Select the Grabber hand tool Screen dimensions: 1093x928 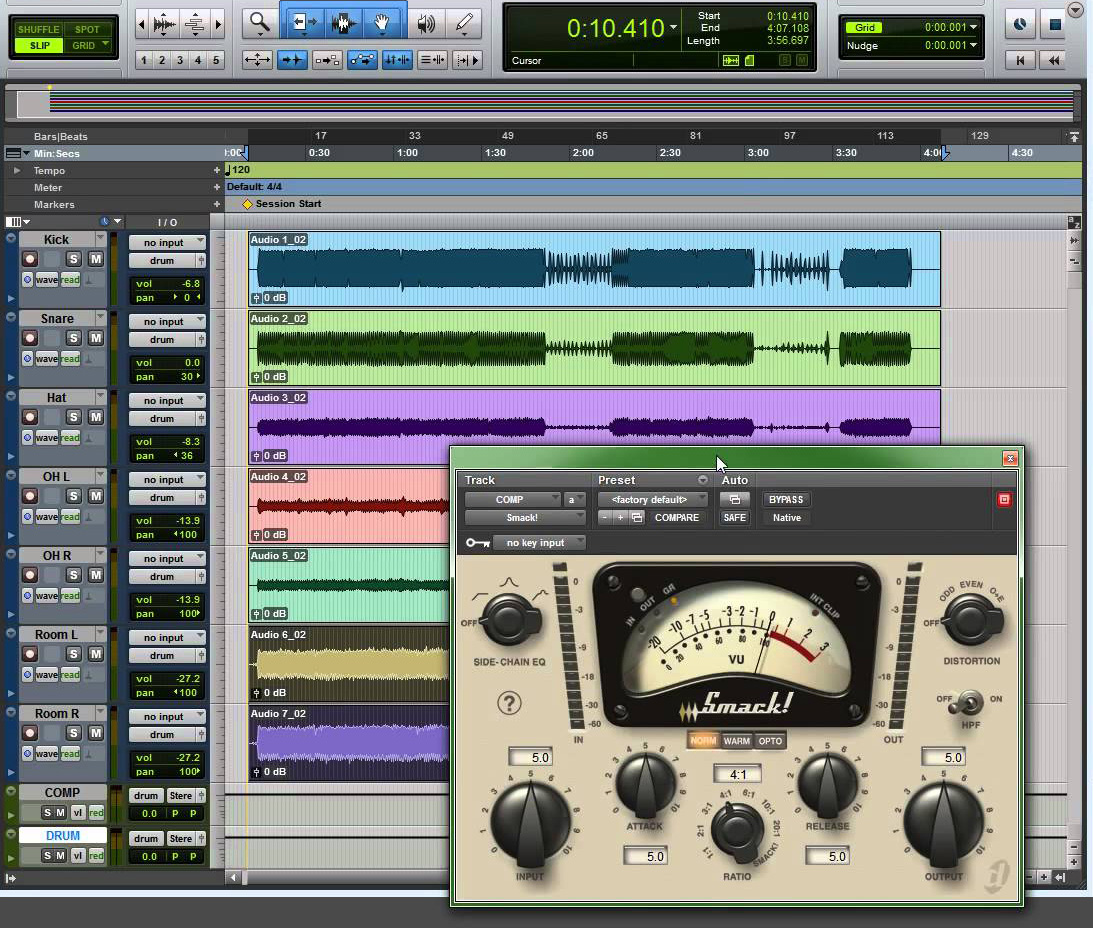tap(383, 21)
